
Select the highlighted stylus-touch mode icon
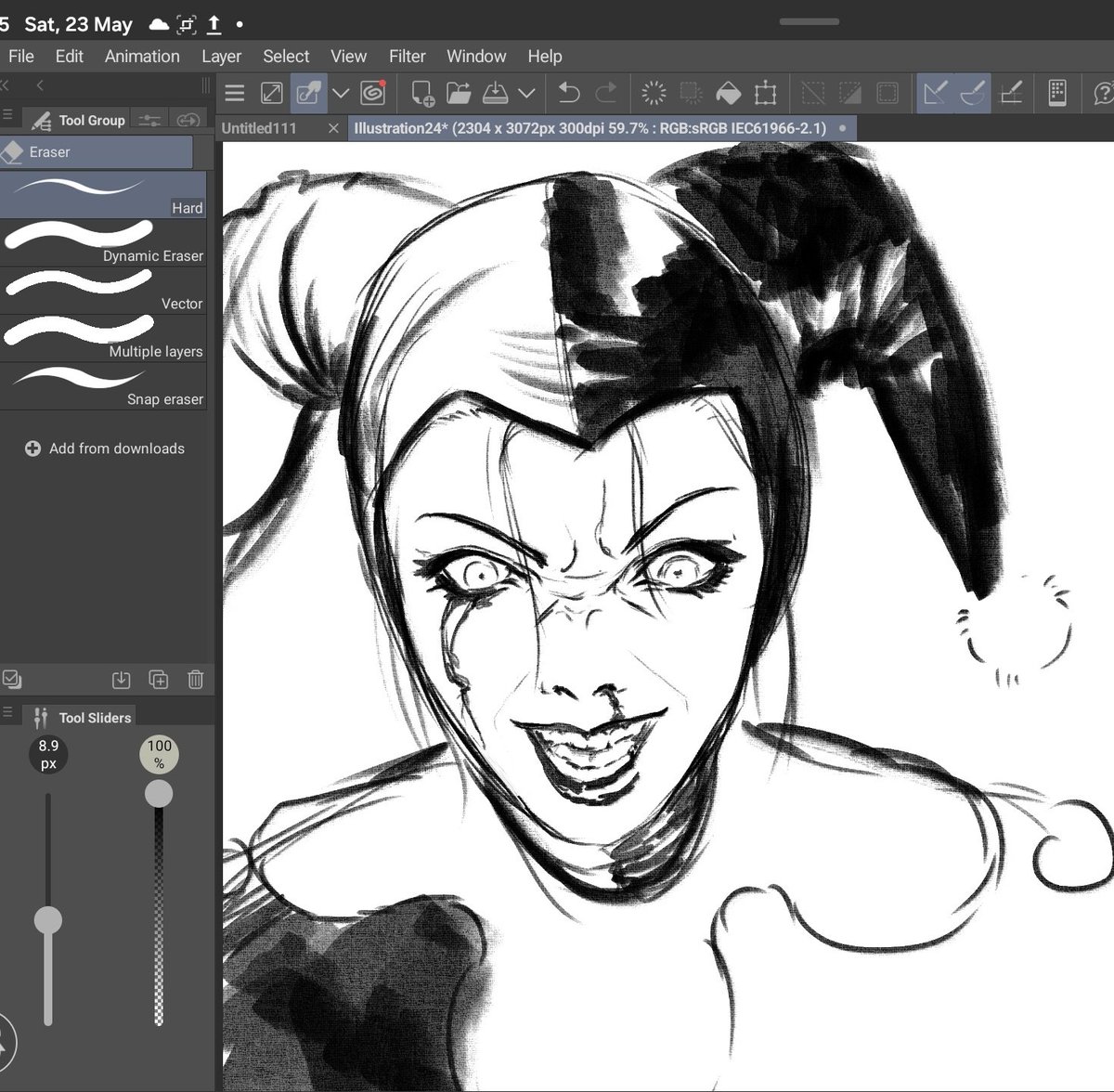(308, 93)
